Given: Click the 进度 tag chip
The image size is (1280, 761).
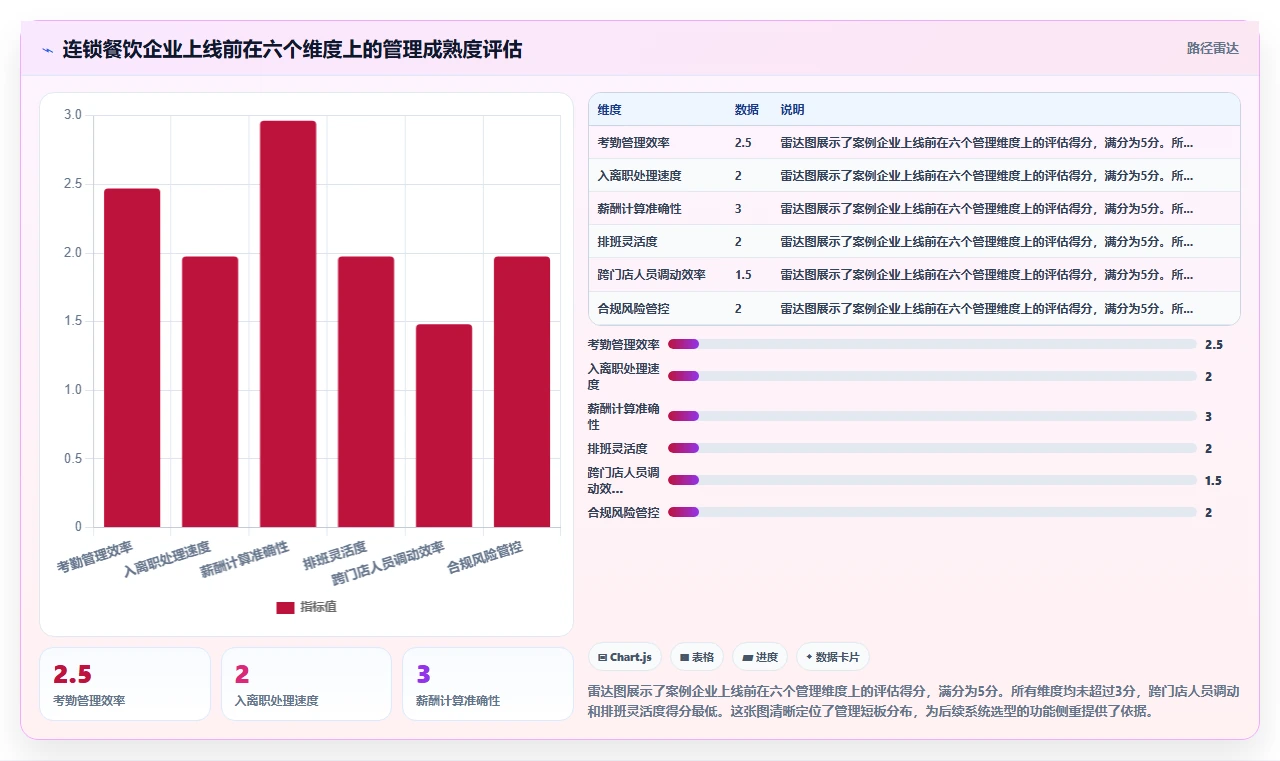Looking at the screenshot, I should click(760, 657).
